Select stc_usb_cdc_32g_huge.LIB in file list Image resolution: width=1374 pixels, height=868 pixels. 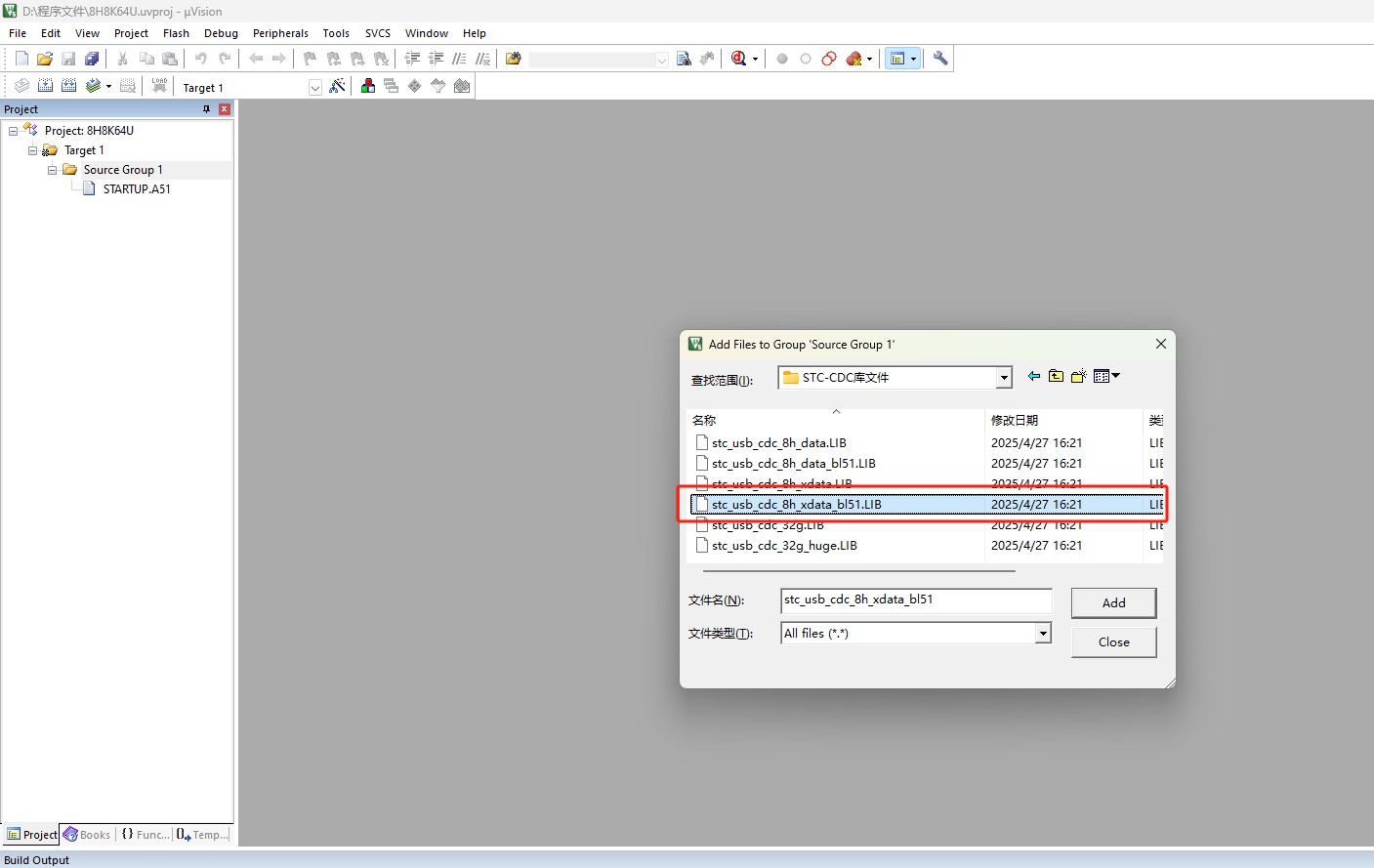point(784,546)
